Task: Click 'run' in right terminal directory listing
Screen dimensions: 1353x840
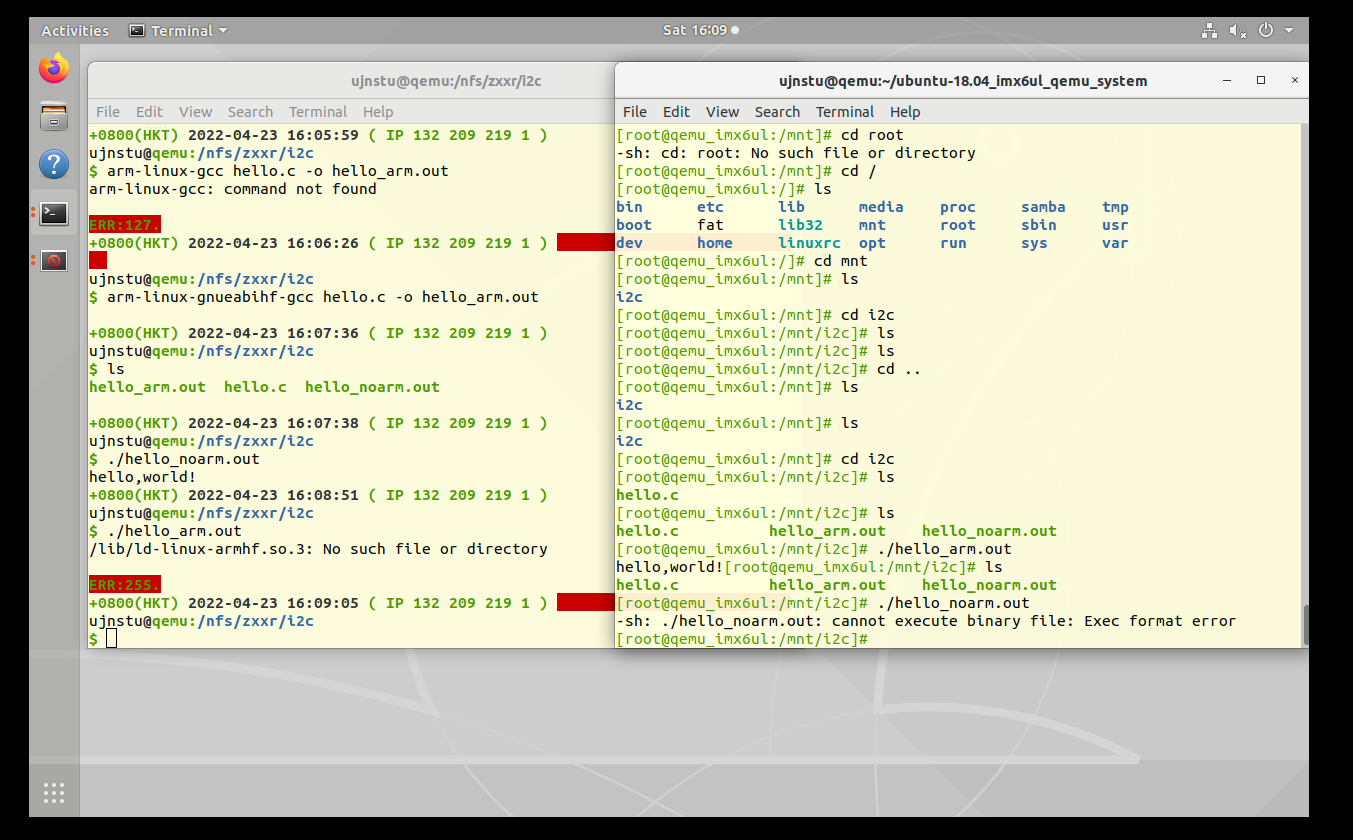Action: click(953, 243)
